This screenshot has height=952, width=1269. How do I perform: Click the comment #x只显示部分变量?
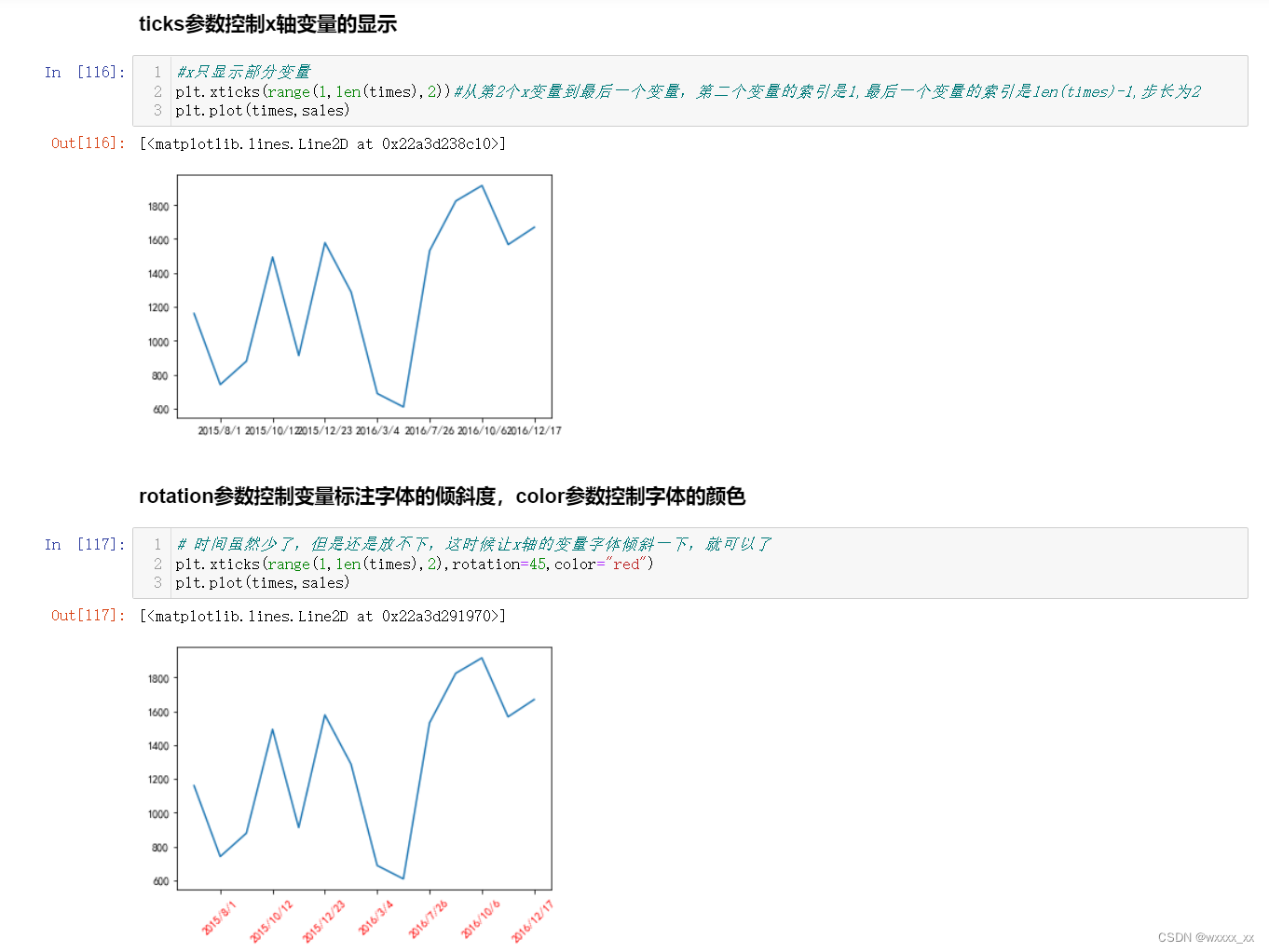coord(244,72)
